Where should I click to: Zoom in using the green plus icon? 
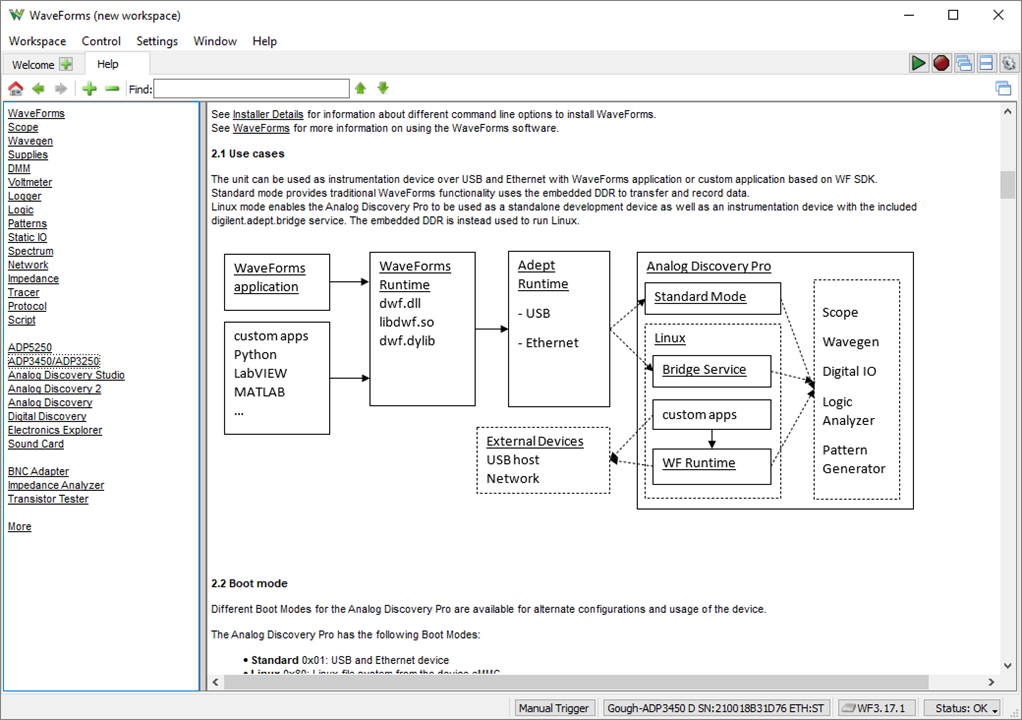pos(90,89)
